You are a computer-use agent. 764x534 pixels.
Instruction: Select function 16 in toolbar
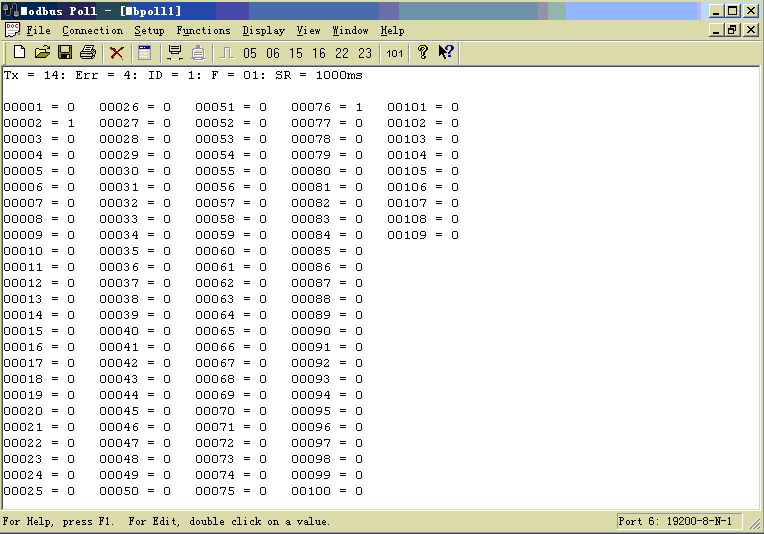(318, 53)
